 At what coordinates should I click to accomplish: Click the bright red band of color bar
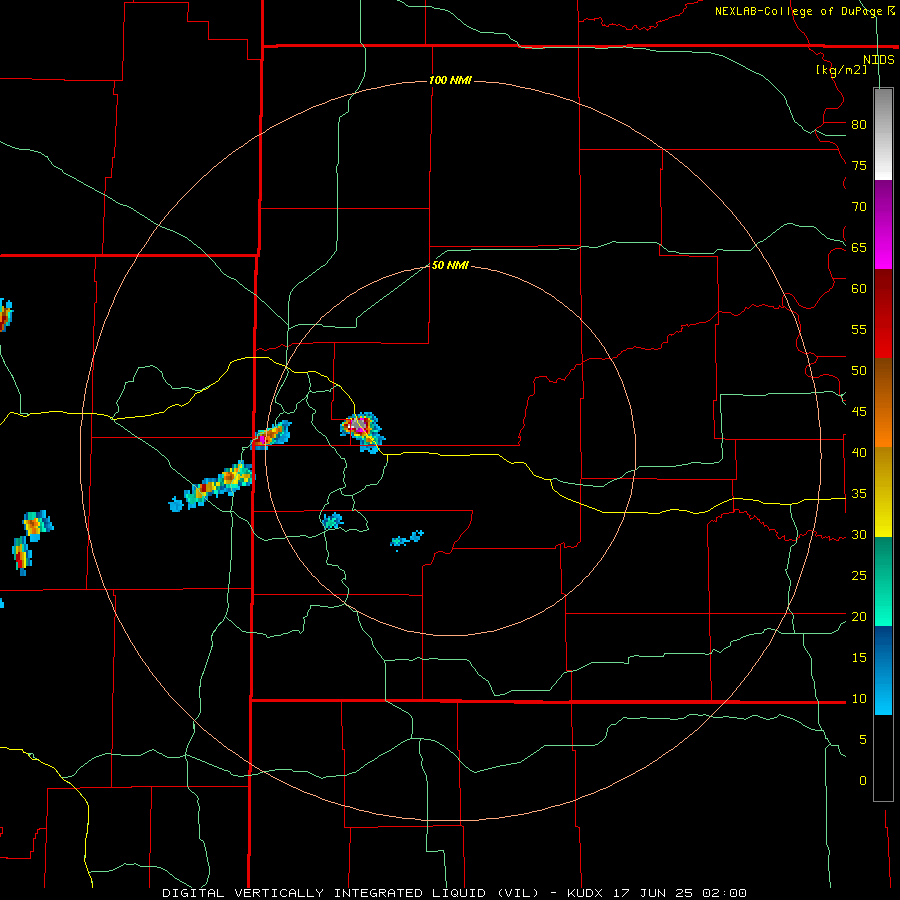tap(883, 314)
